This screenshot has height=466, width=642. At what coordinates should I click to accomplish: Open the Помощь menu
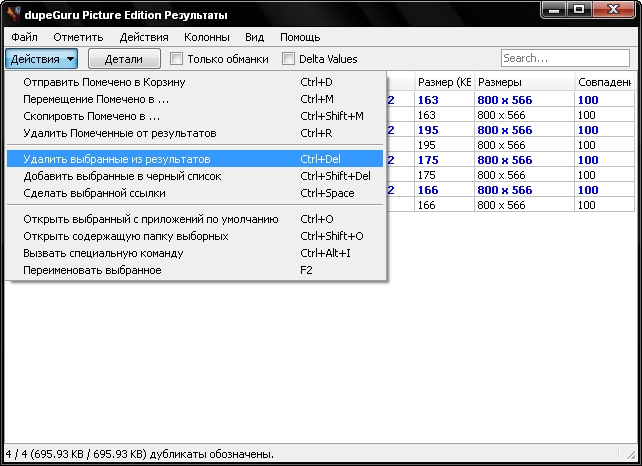(300, 37)
